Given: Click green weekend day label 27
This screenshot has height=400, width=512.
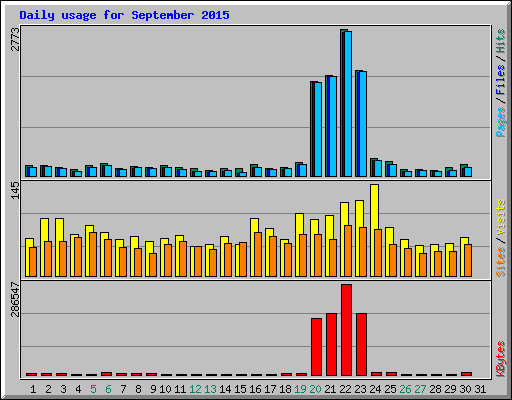Looking at the screenshot, I should click(420, 389).
